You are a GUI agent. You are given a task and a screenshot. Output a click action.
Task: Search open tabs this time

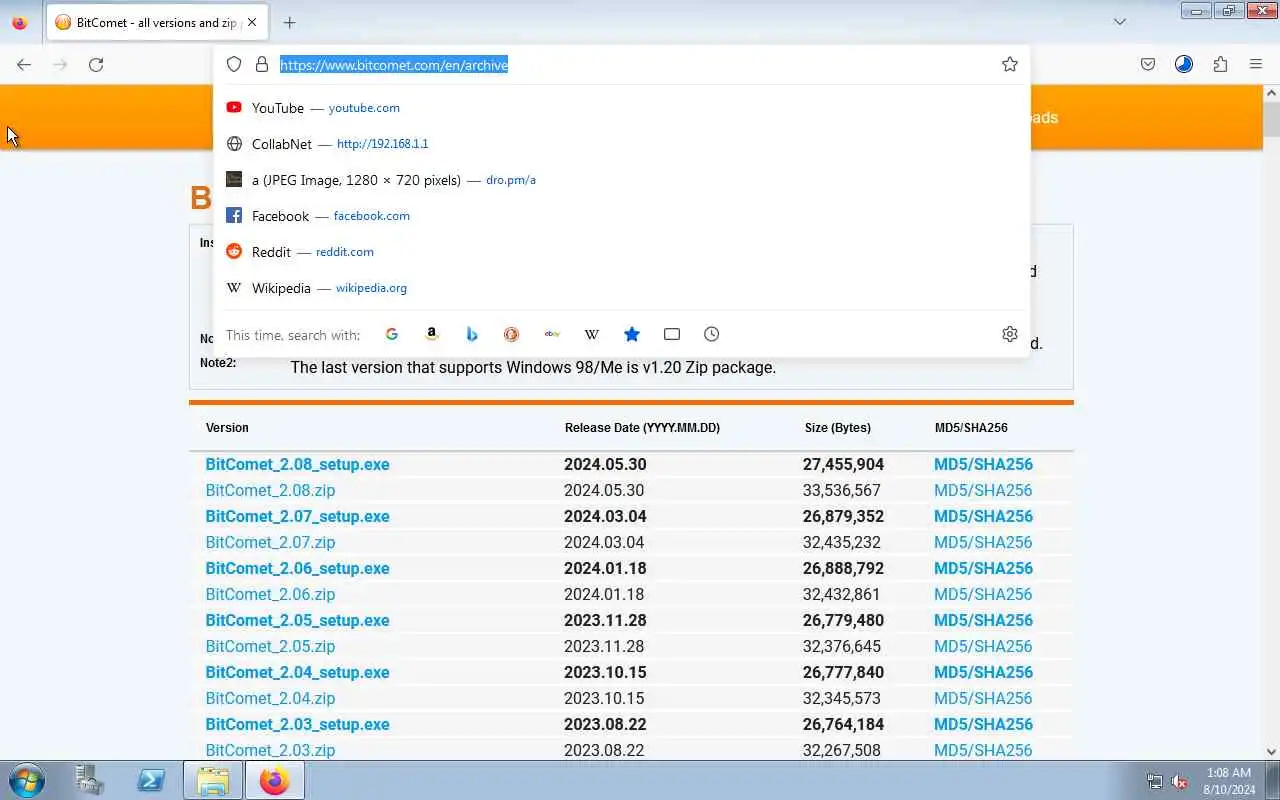click(x=672, y=334)
